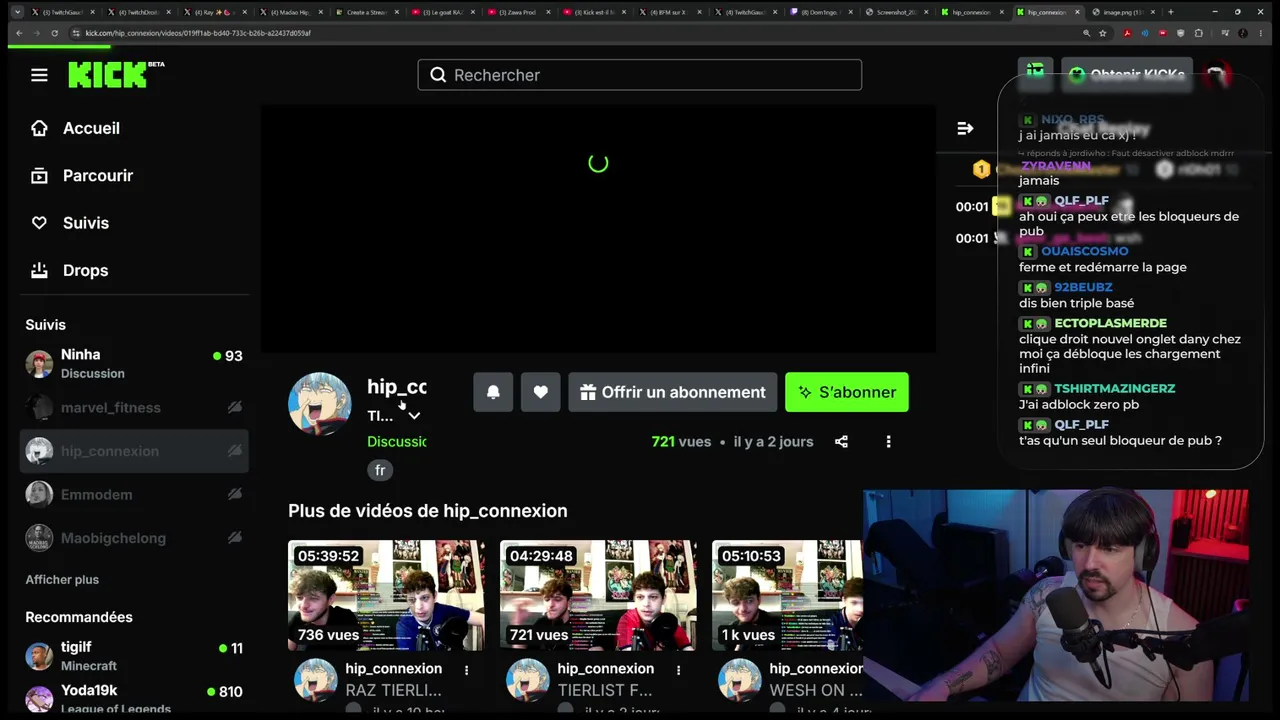This screenshot has width=1280, height=720.
Task: Open the video thumbnail with 05:10:53 duration
Action: tap(787, 595)
